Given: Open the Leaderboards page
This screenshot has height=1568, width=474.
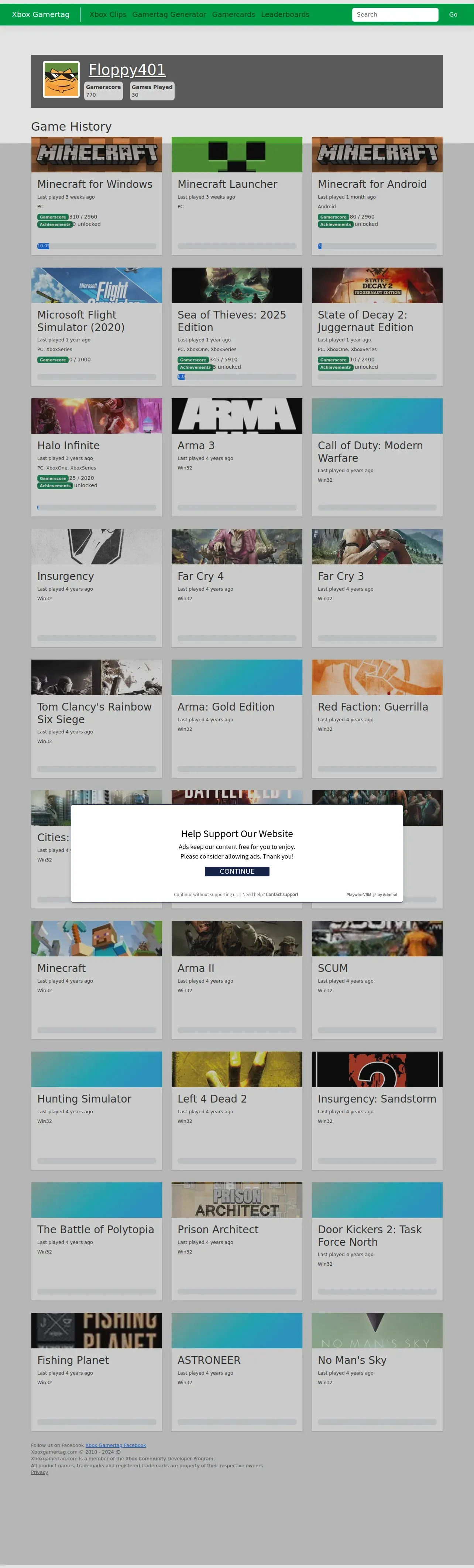Looking at the screenshot, I should pos(285,15).
